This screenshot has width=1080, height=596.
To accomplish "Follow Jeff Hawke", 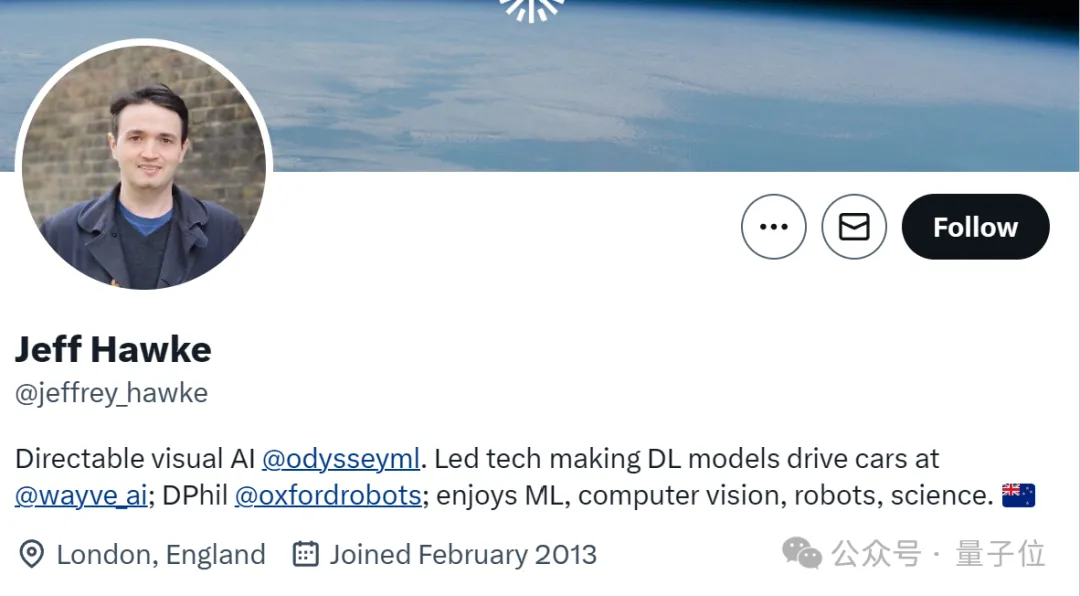I will point(975,227).
